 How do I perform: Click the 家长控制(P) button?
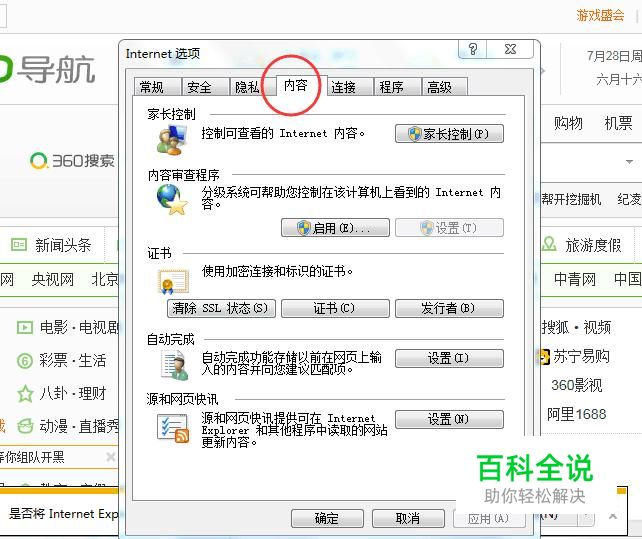(x=449, y=134)
